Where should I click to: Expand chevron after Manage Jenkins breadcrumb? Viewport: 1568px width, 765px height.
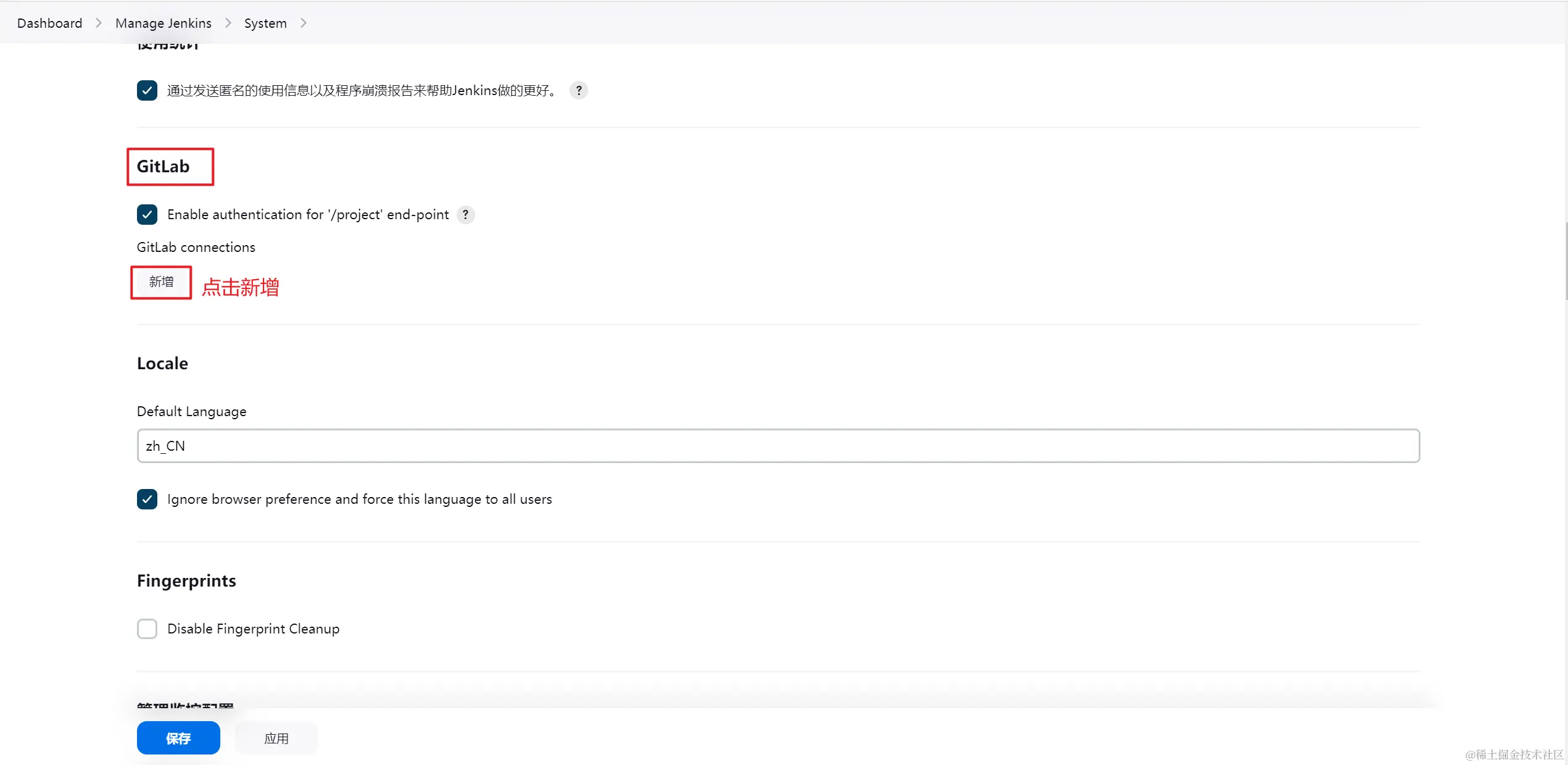(228, 23)
